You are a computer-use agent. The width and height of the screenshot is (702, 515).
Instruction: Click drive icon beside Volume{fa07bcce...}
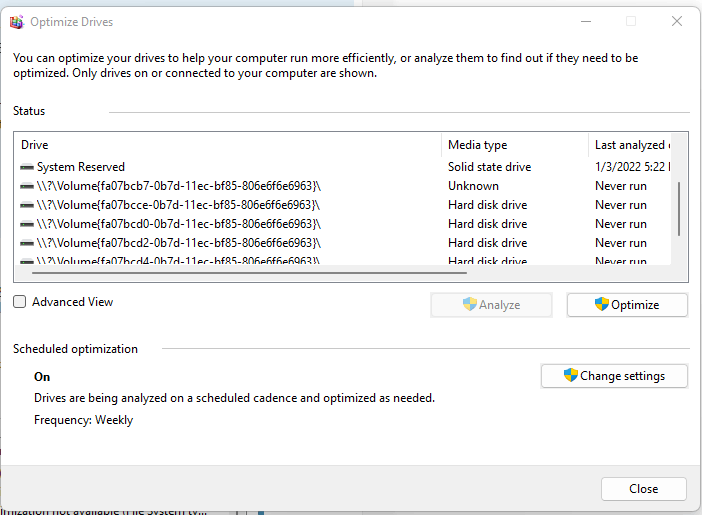(x=27, y=205)
